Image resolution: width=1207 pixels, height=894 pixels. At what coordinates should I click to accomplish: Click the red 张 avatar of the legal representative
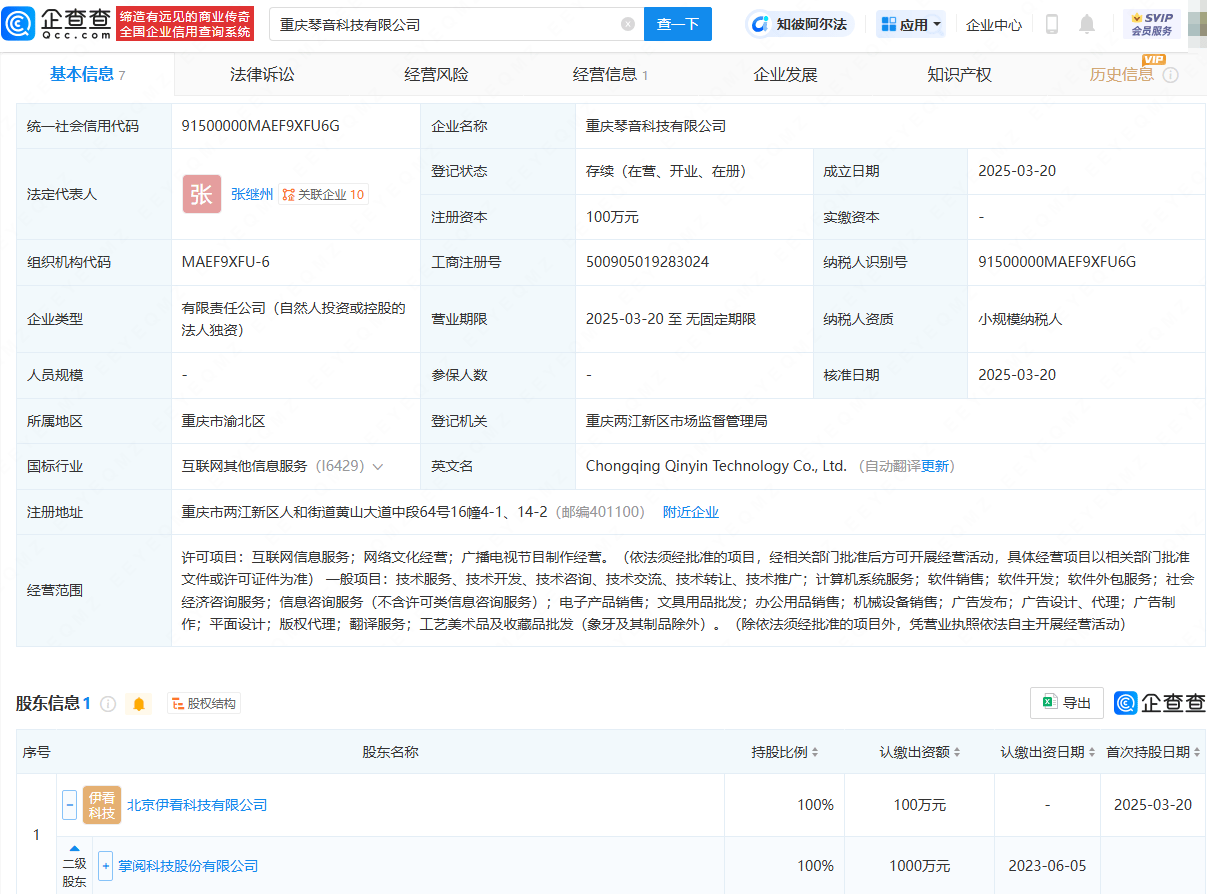(x=202, y=194)
